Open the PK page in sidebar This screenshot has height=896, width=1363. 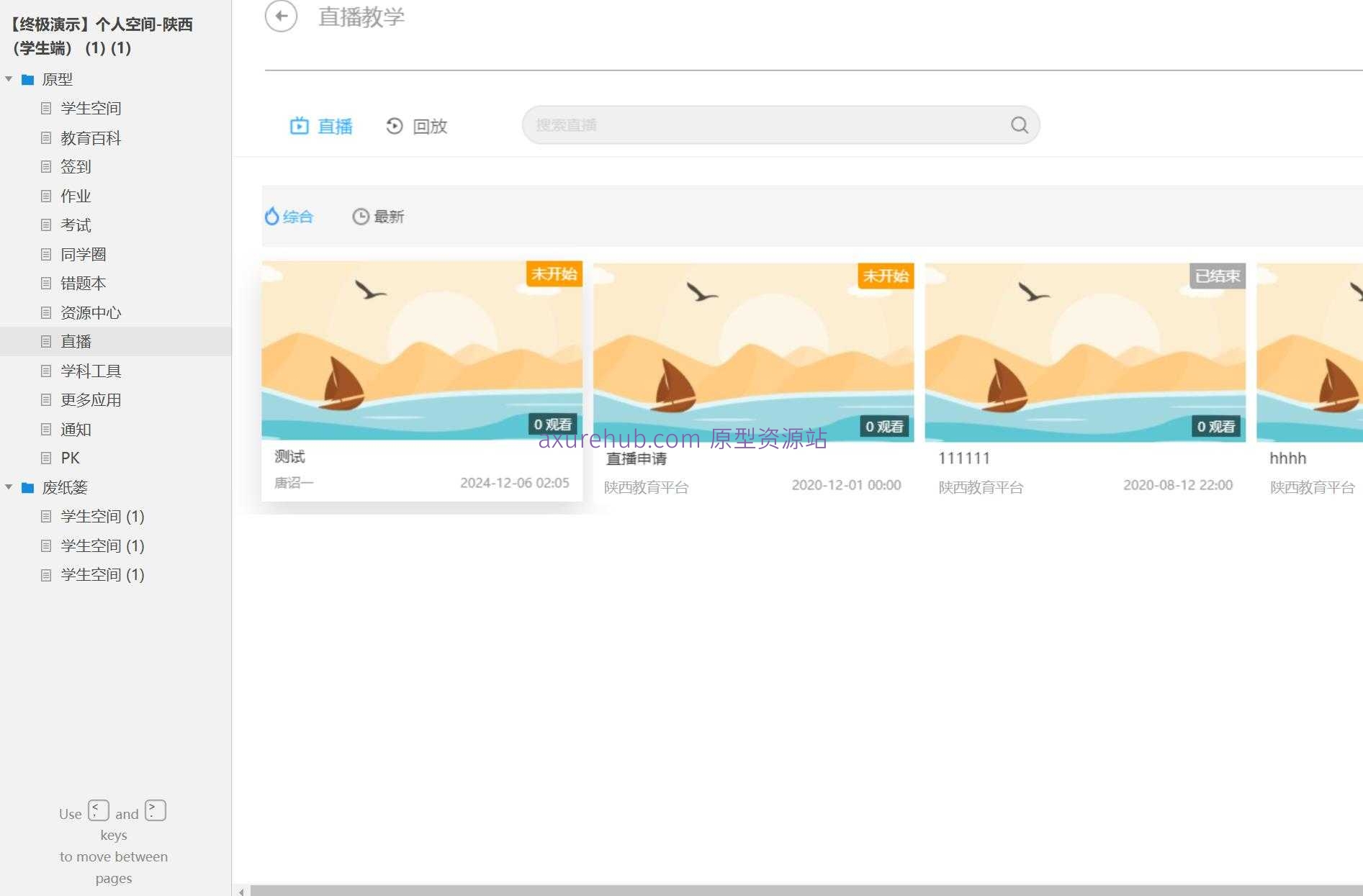[x=70, y=458]
